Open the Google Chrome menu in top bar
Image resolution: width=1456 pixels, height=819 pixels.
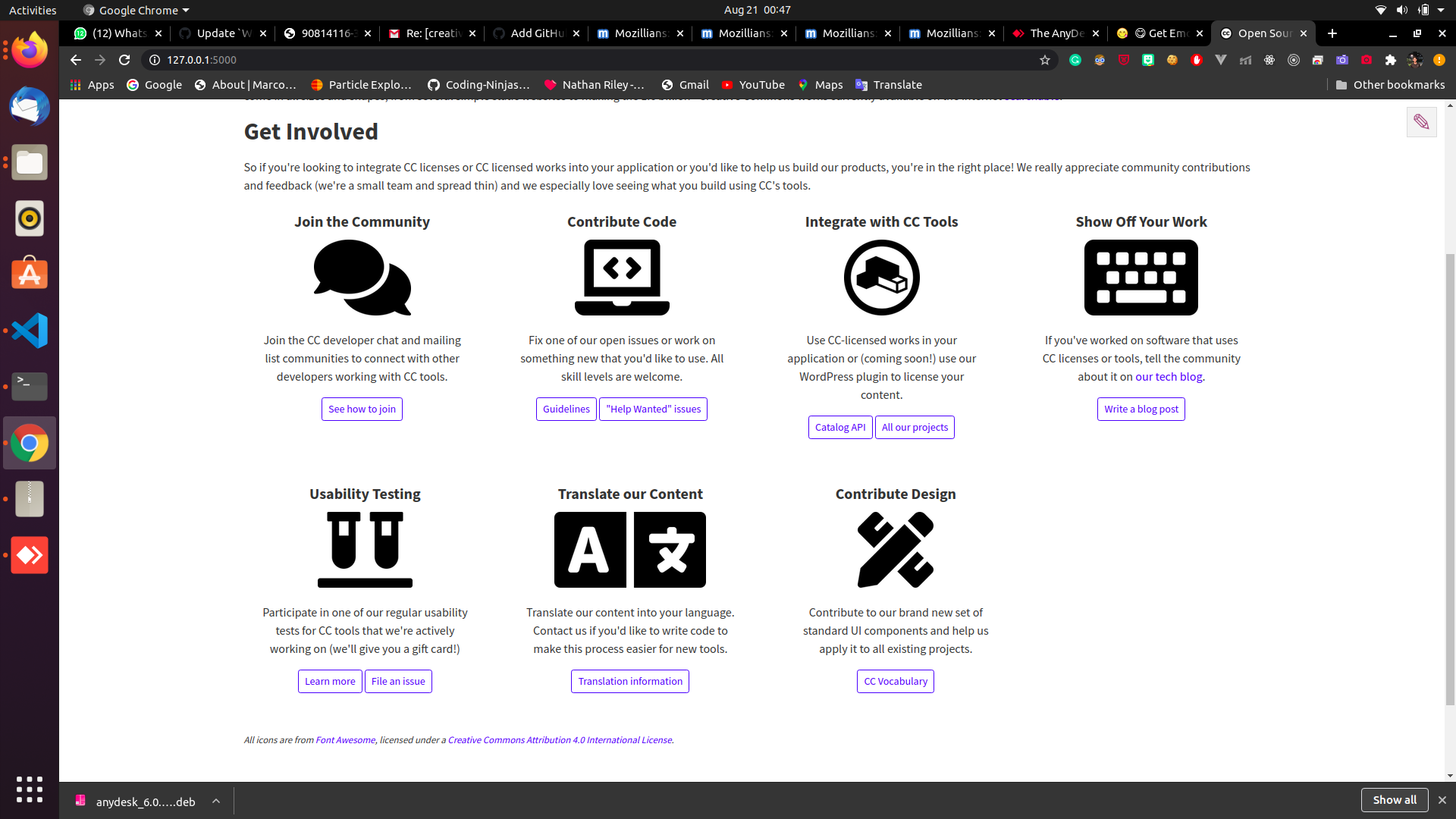135,10
